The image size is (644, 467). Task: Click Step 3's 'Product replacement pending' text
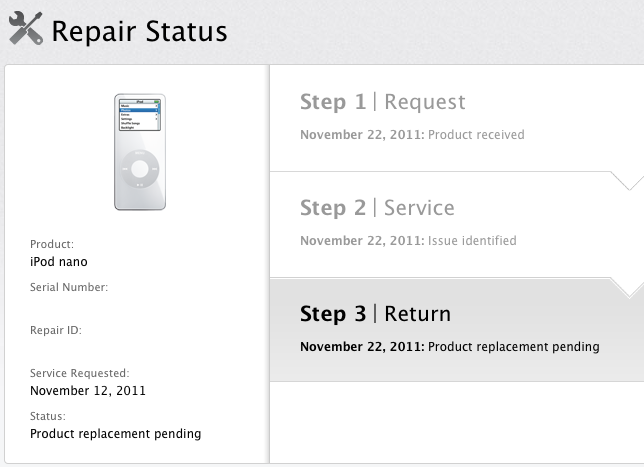[514, 347]
